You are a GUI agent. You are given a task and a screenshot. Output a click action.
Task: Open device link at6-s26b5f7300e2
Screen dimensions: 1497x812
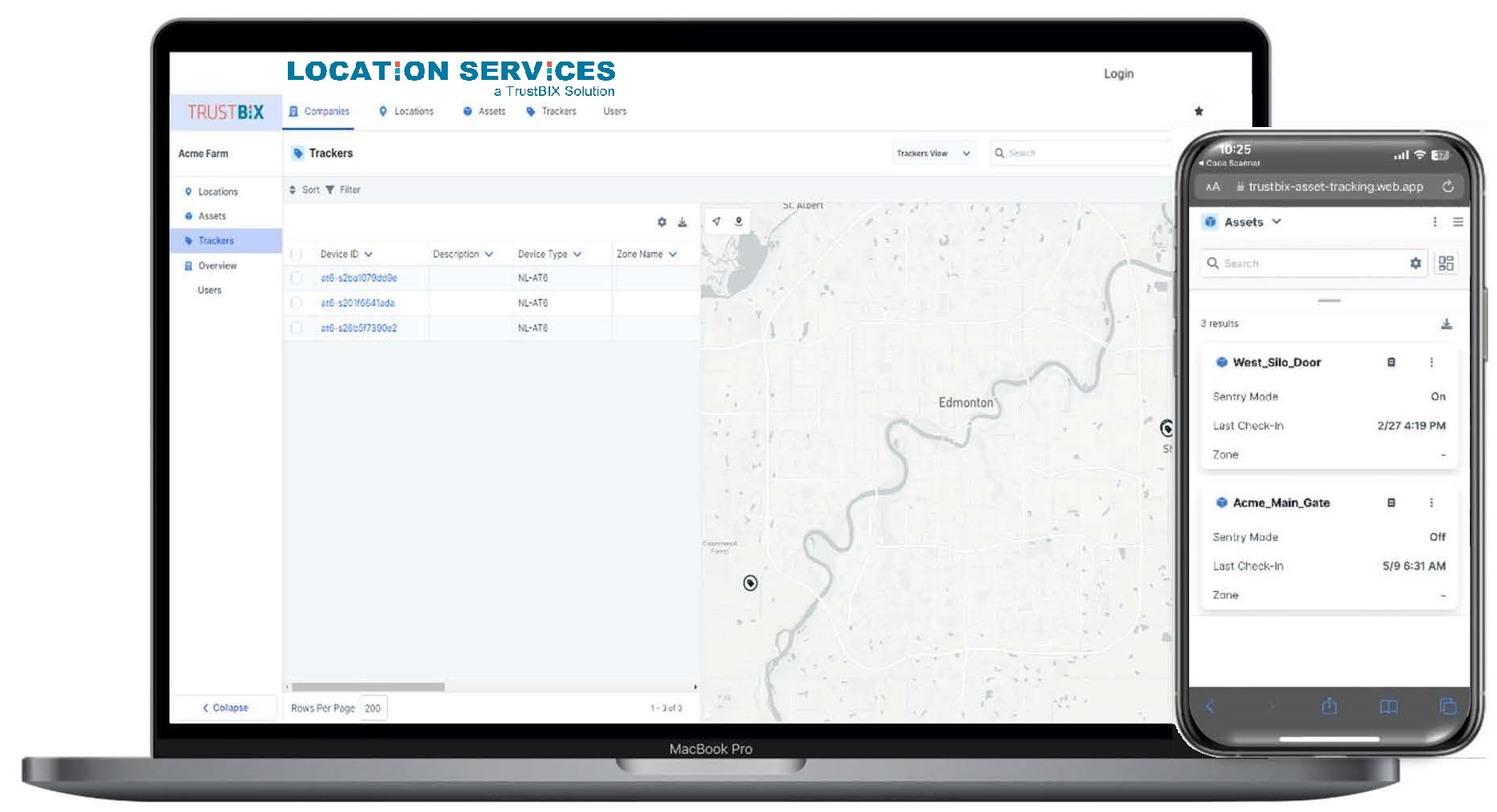359,328
